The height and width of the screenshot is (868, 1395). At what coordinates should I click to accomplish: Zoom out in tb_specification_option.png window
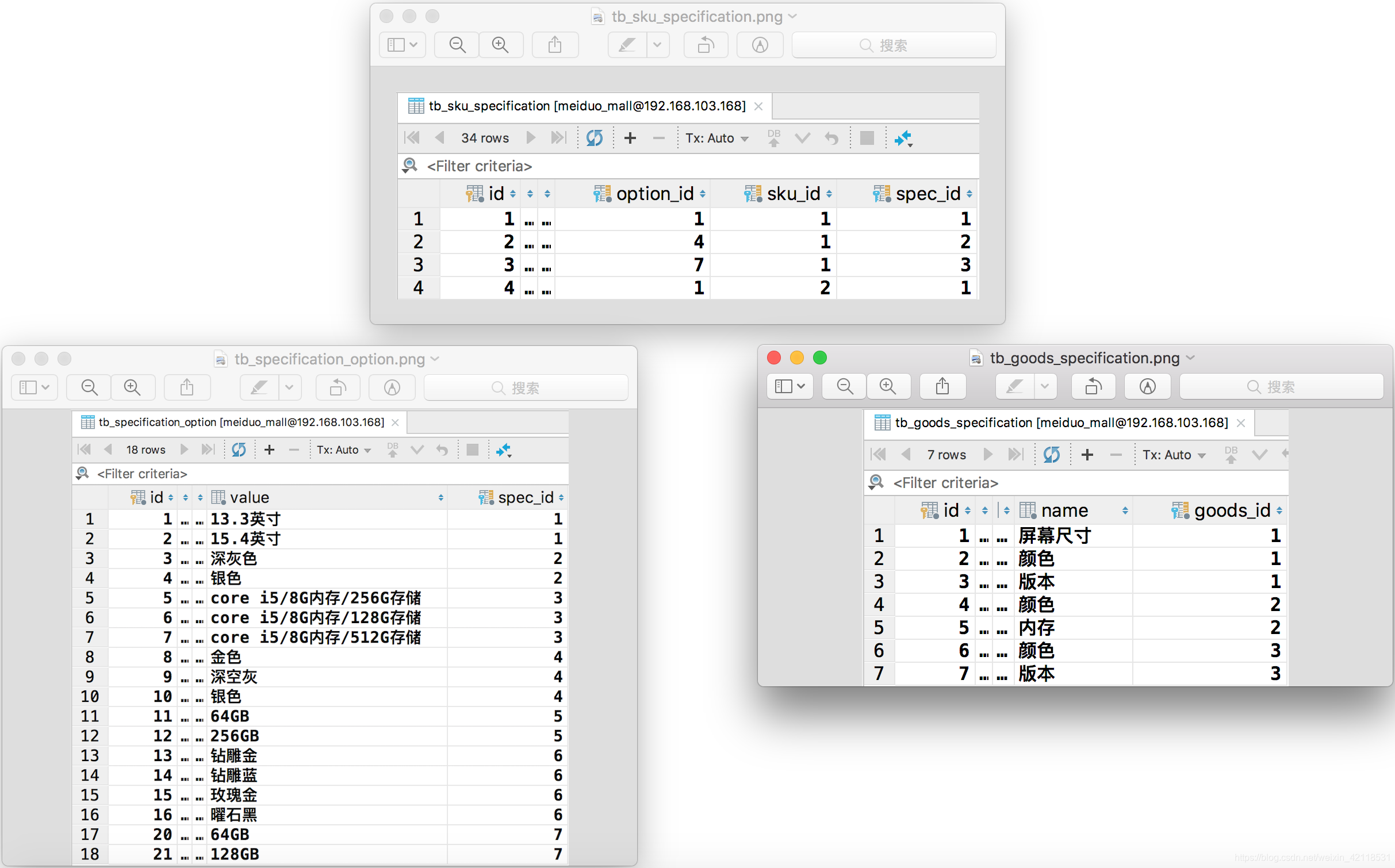(89, 387)
